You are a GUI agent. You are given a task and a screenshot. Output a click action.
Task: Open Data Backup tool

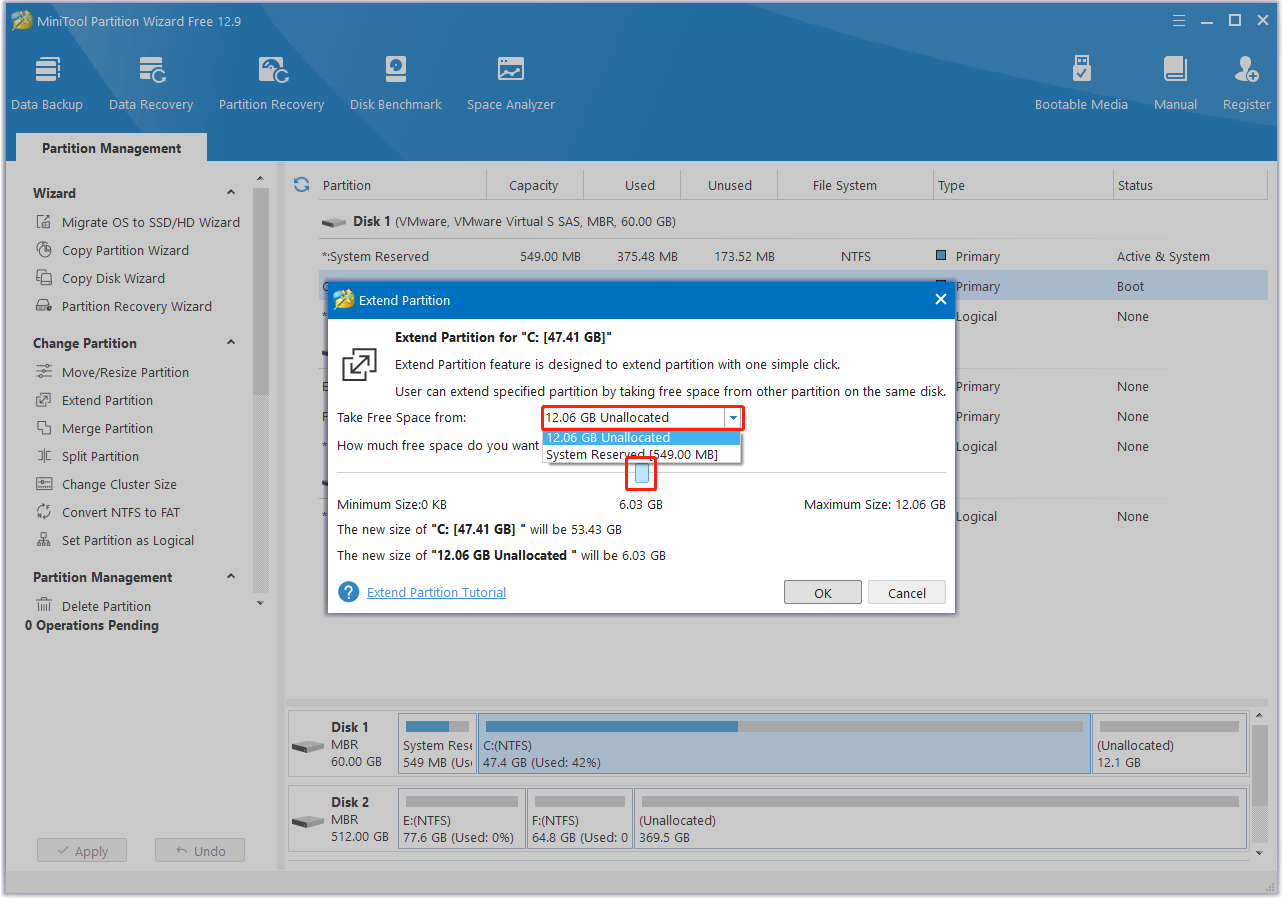[47, 83]
